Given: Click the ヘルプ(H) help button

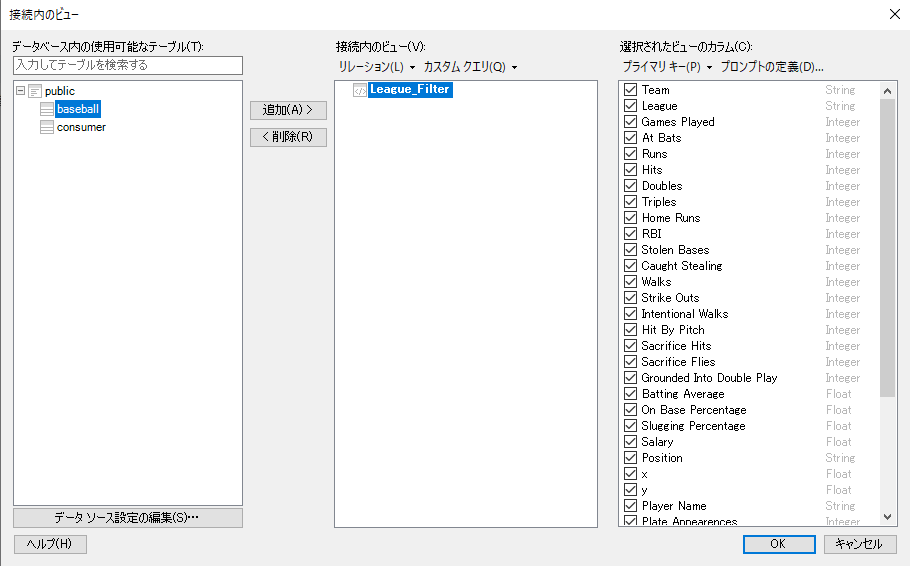Looking at the screenshot, I should (50, 544).
